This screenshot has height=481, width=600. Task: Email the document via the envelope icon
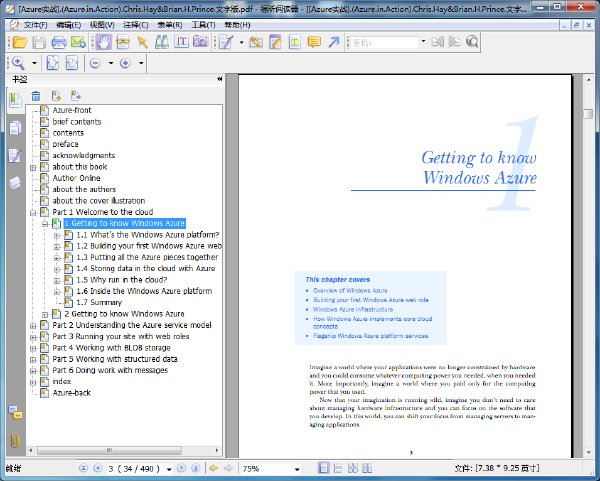78,42
